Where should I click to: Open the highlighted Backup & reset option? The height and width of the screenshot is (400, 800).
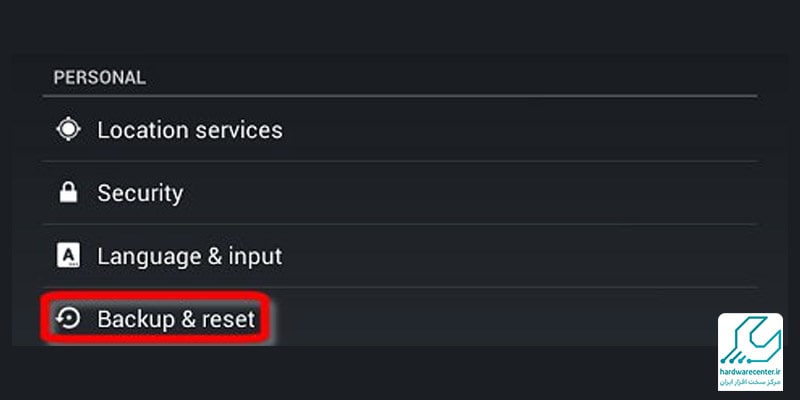(x=176, y=320)
